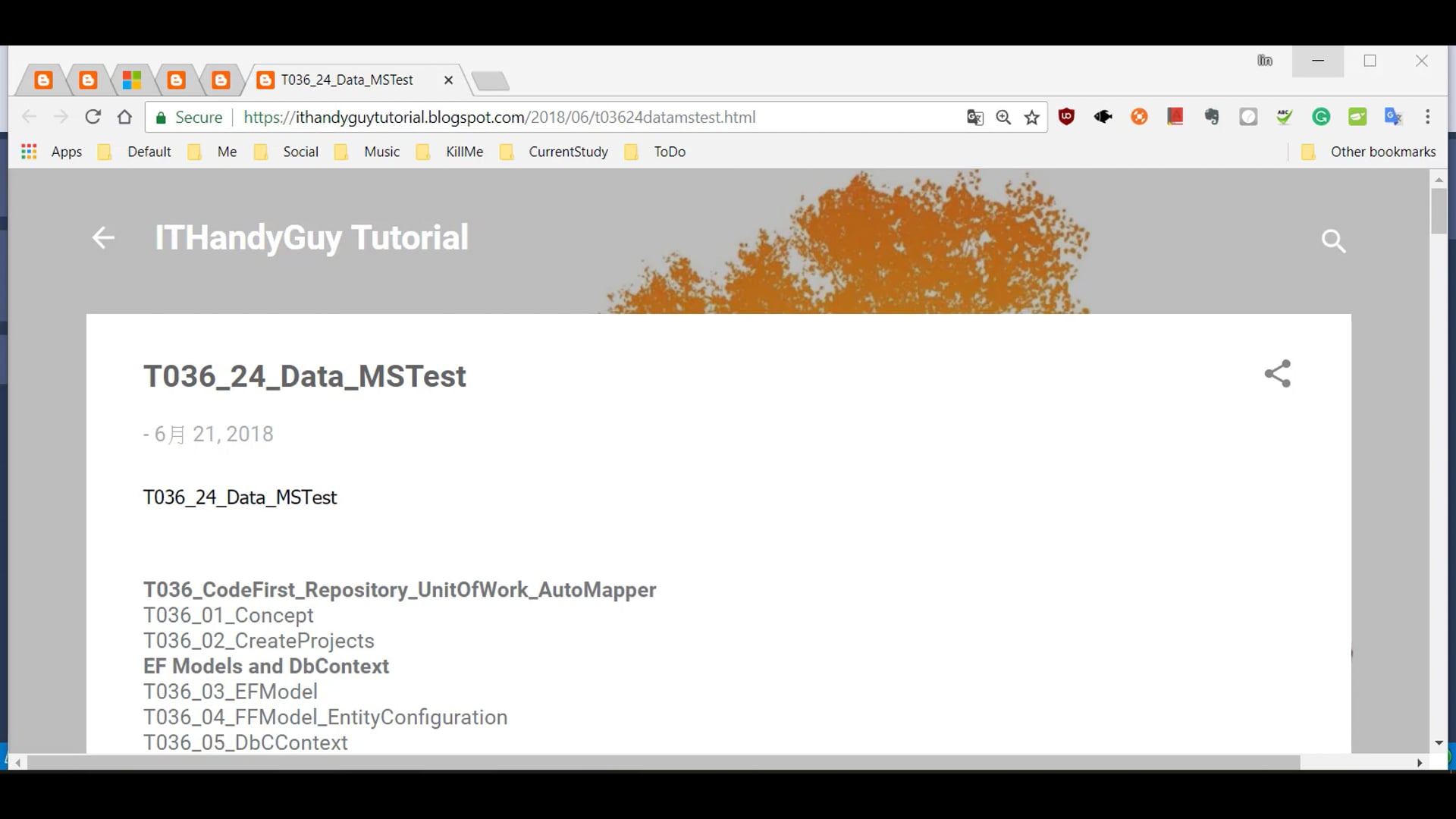1456x819 pixels.
Task: Open the Chrome three-dot menu
Action: click(x=1428, y=117)
